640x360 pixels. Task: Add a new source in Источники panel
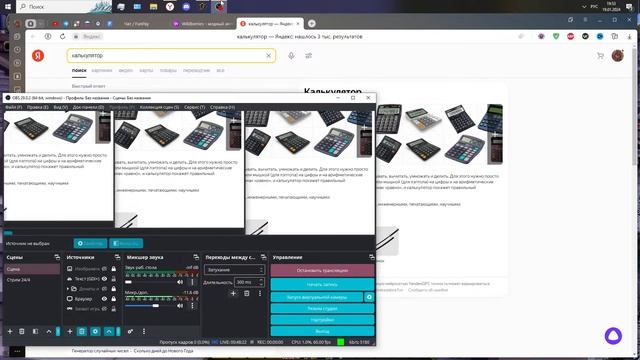point(70,331)
